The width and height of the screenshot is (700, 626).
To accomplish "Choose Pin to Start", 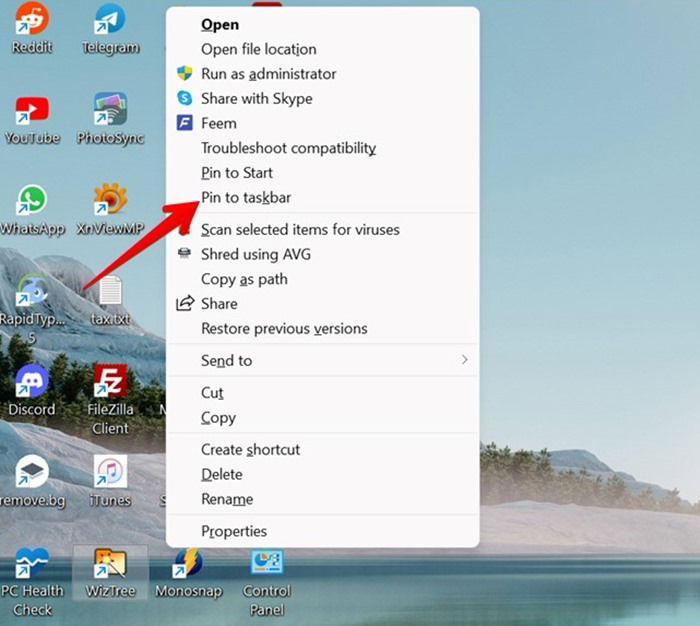I will click(x=322, y=173).
